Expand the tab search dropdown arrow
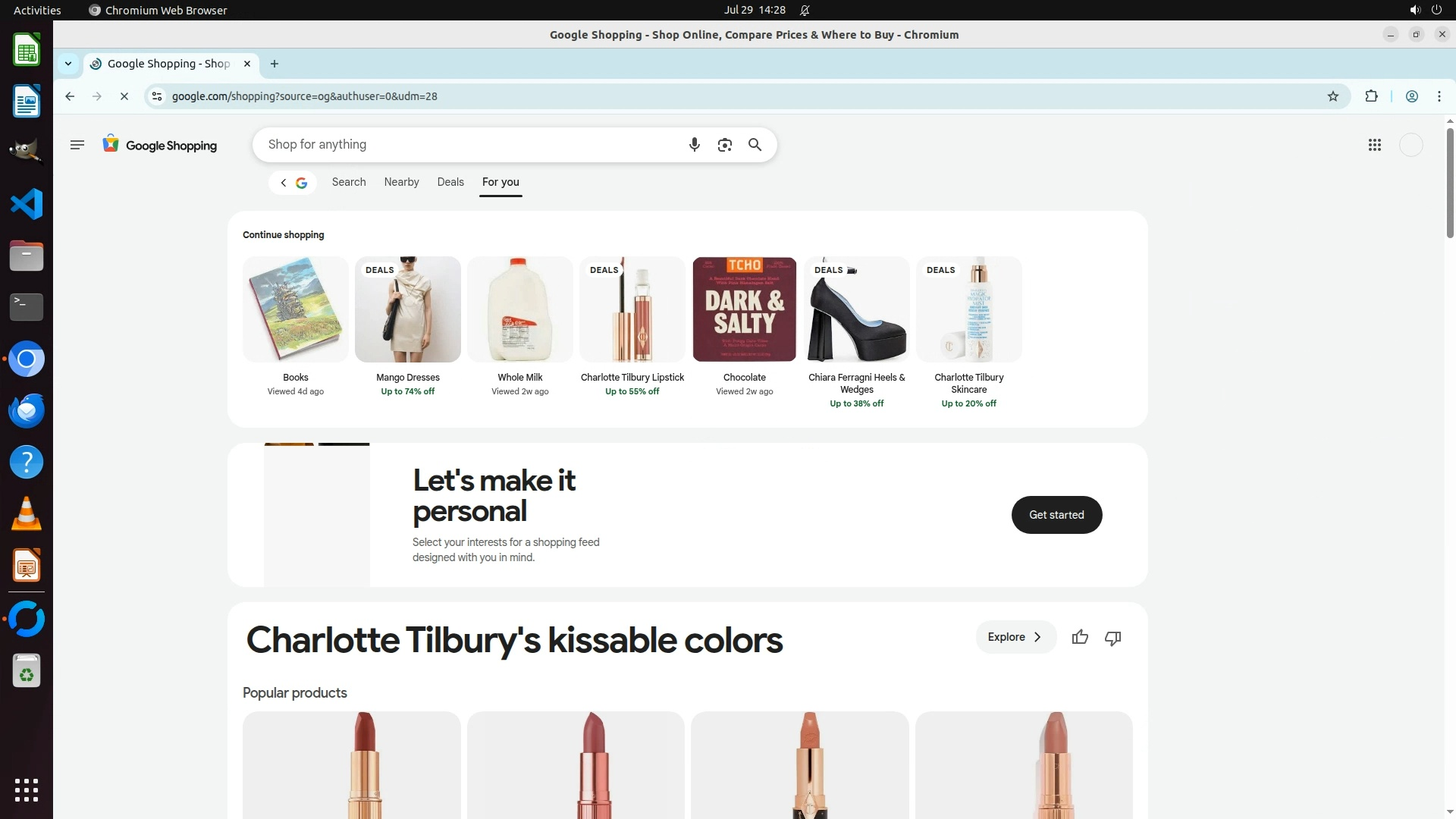Viewport: 1456px width, 819px height. [x=68, y=64]
